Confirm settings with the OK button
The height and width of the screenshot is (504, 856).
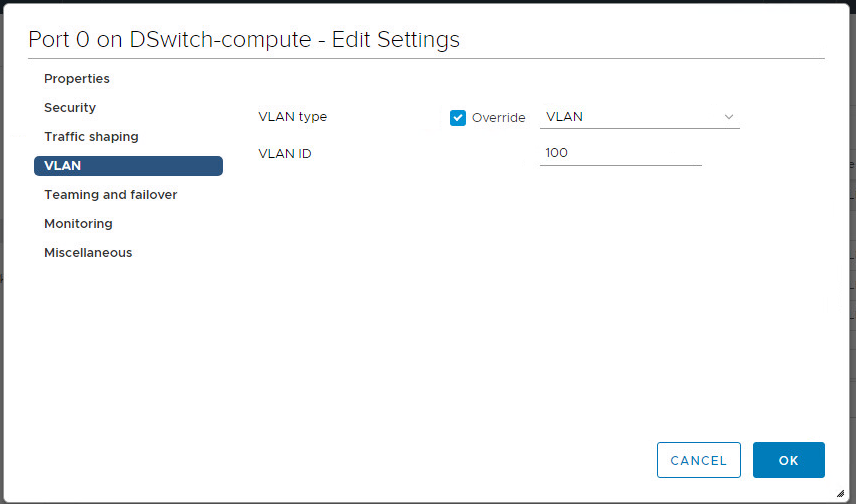coord(788,460)
